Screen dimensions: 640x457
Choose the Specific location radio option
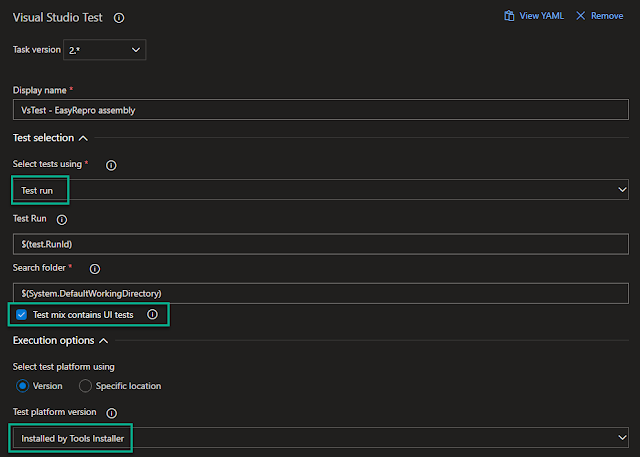[x=85, y=386]
